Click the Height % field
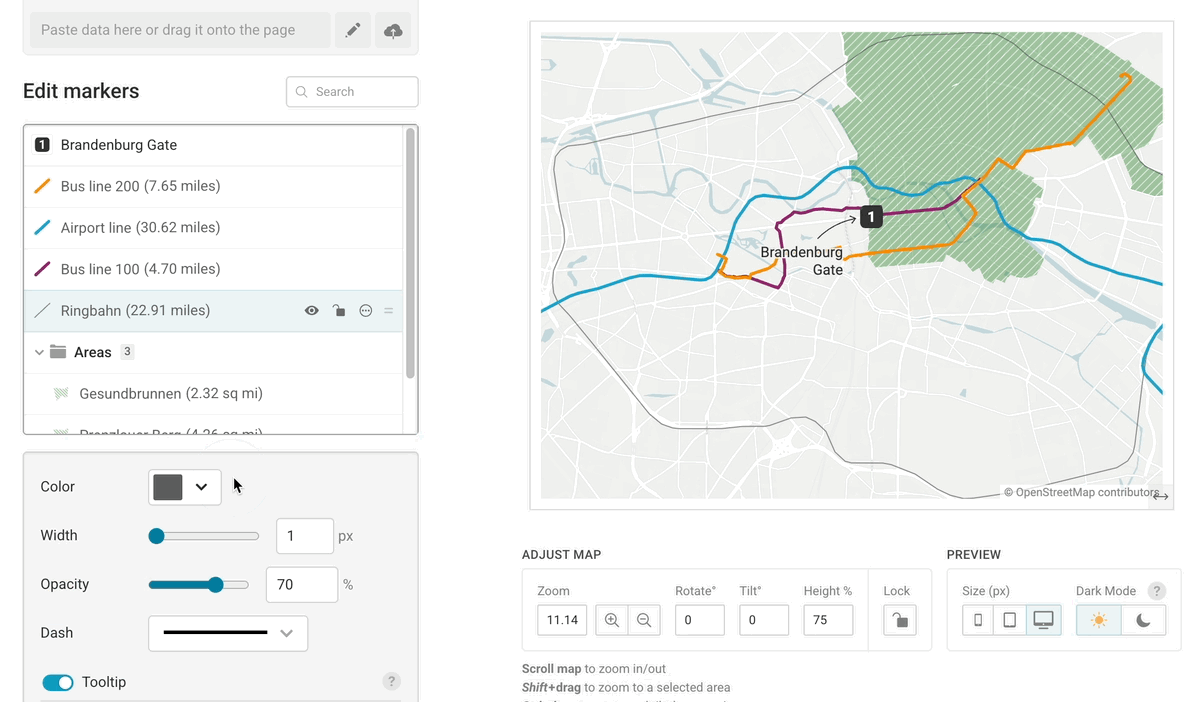Image resolution: width=1200 pixels, height=702 pixels. [828, 620]
